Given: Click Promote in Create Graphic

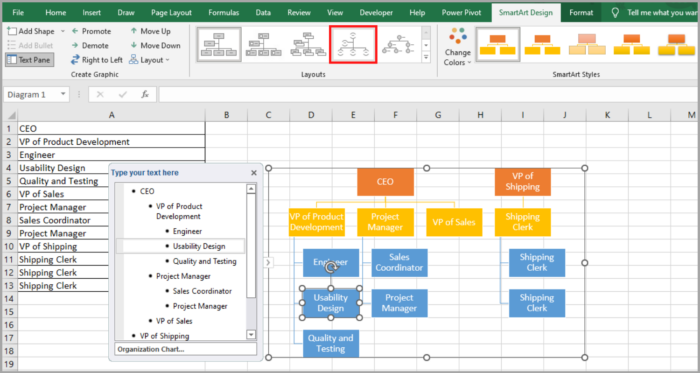Looking at the screenshot, I should (x=91, y=31).
